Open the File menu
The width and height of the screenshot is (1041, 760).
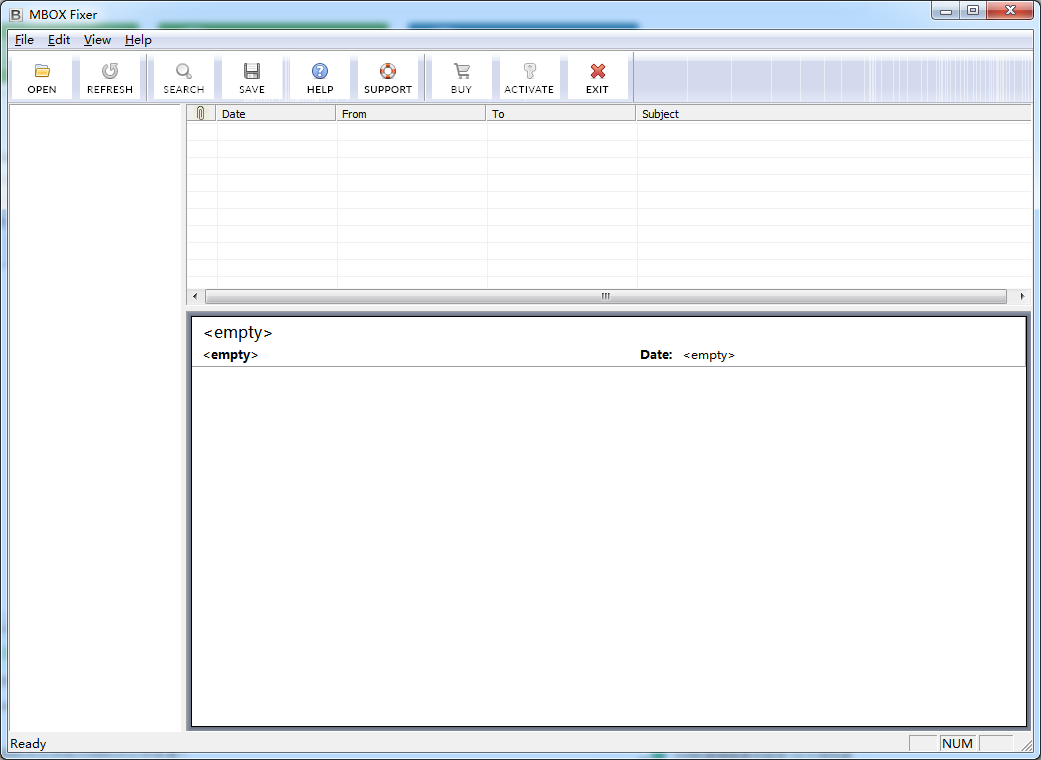(x=24, y=40)
